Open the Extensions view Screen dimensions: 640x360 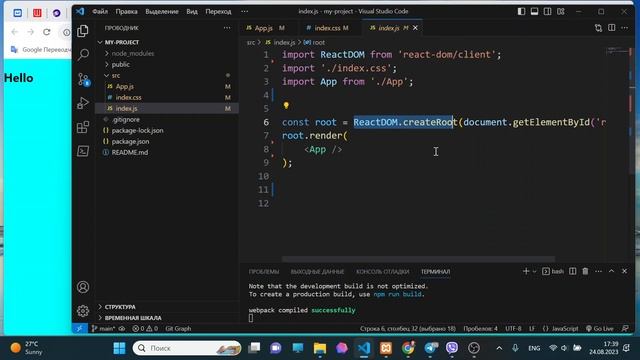coord(83,127)
